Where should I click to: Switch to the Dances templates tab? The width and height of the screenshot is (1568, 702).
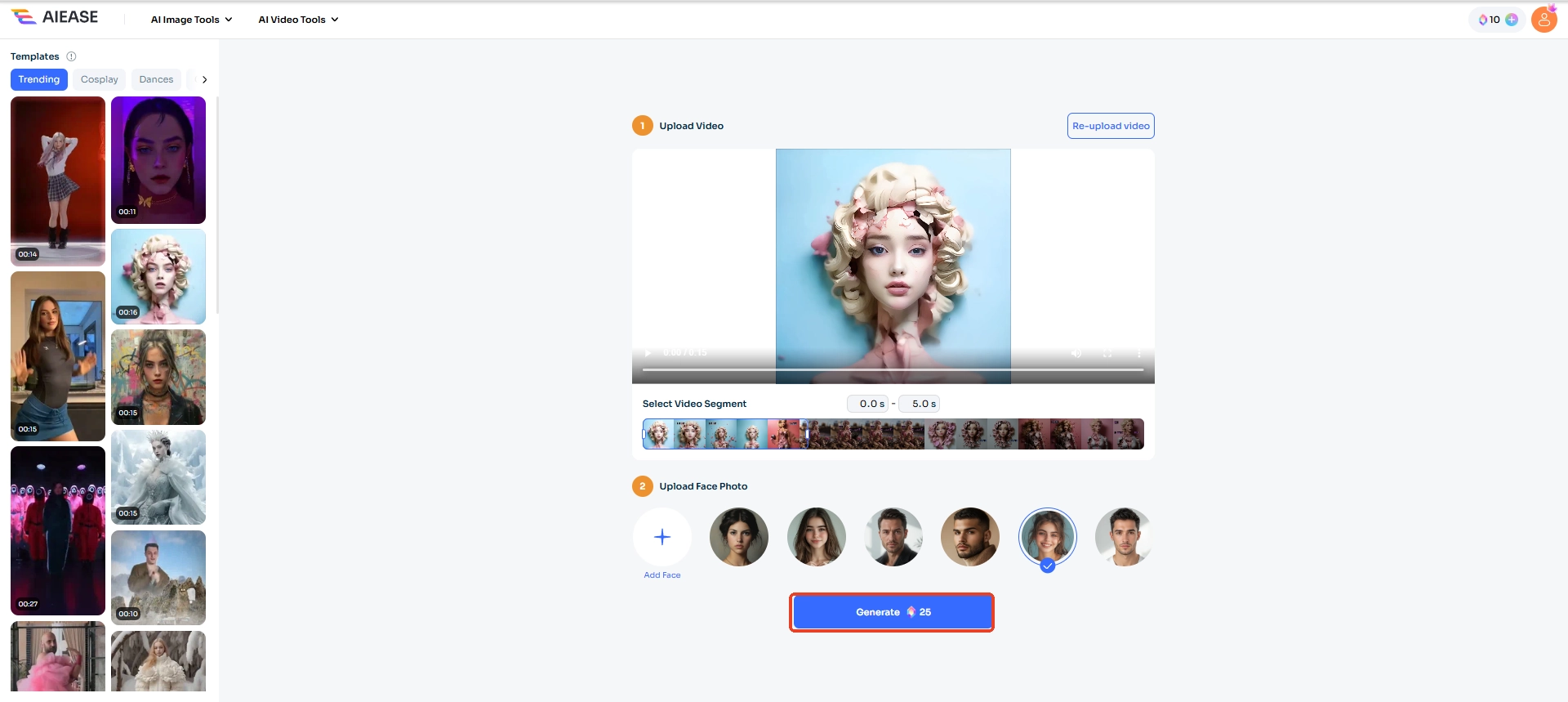coord(156,80)
